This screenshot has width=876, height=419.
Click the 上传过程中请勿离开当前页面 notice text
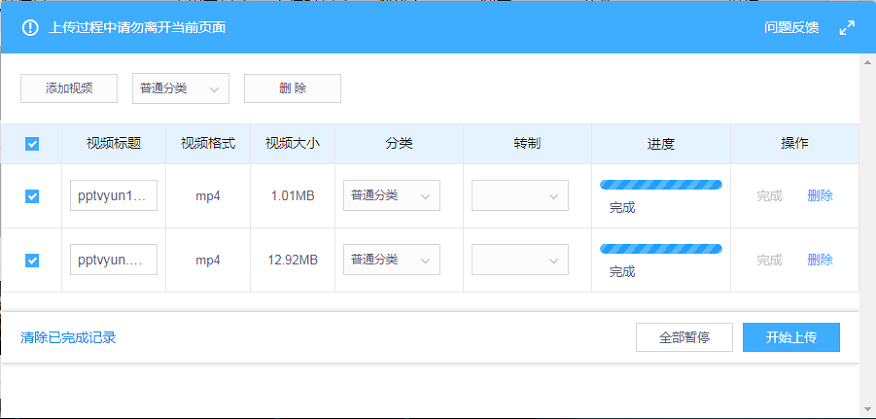pyautogui.click(x=137, y=28)
